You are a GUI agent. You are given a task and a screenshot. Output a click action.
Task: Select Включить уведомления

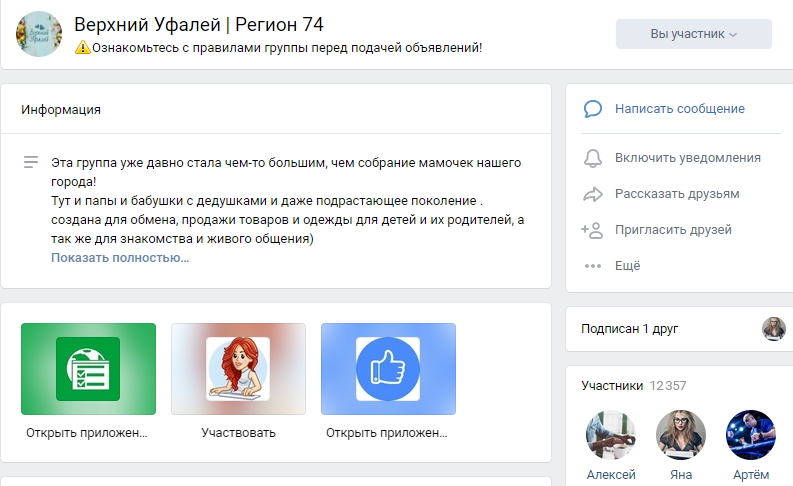pos(687,158)
